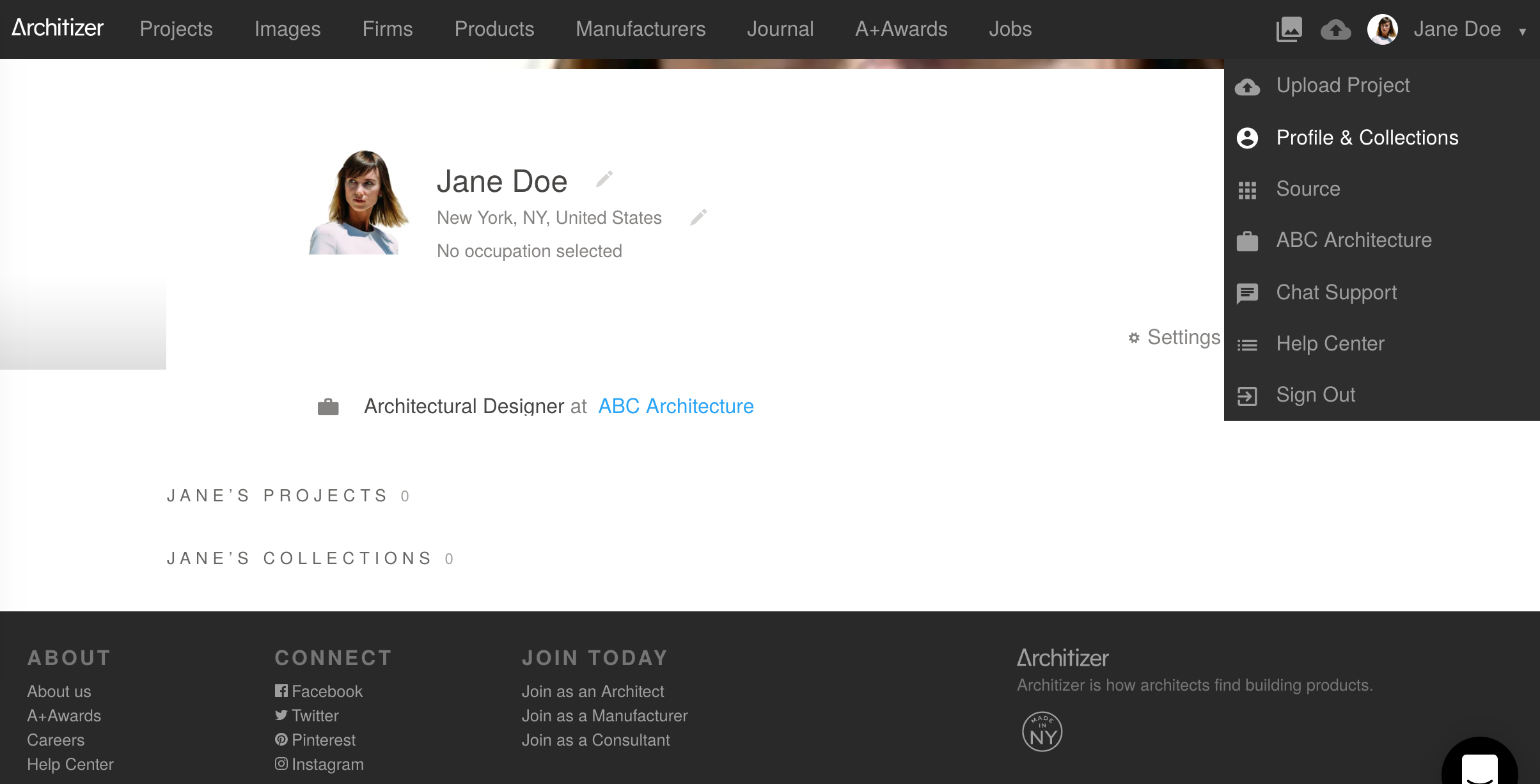The width and height of the screenshot is (1540, 784).
Task: Click the Jane's Projects heading
Action: (278, 496)
